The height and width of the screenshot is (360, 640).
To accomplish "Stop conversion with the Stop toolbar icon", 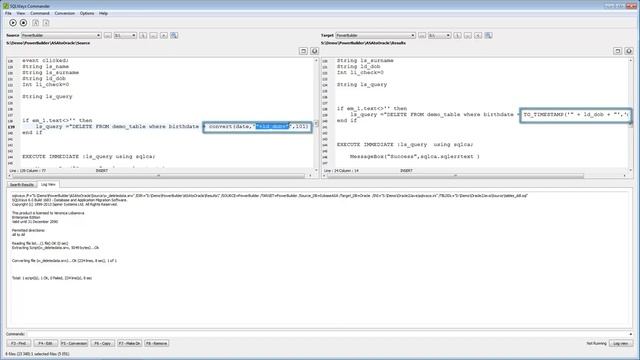I will click(24, 23).
